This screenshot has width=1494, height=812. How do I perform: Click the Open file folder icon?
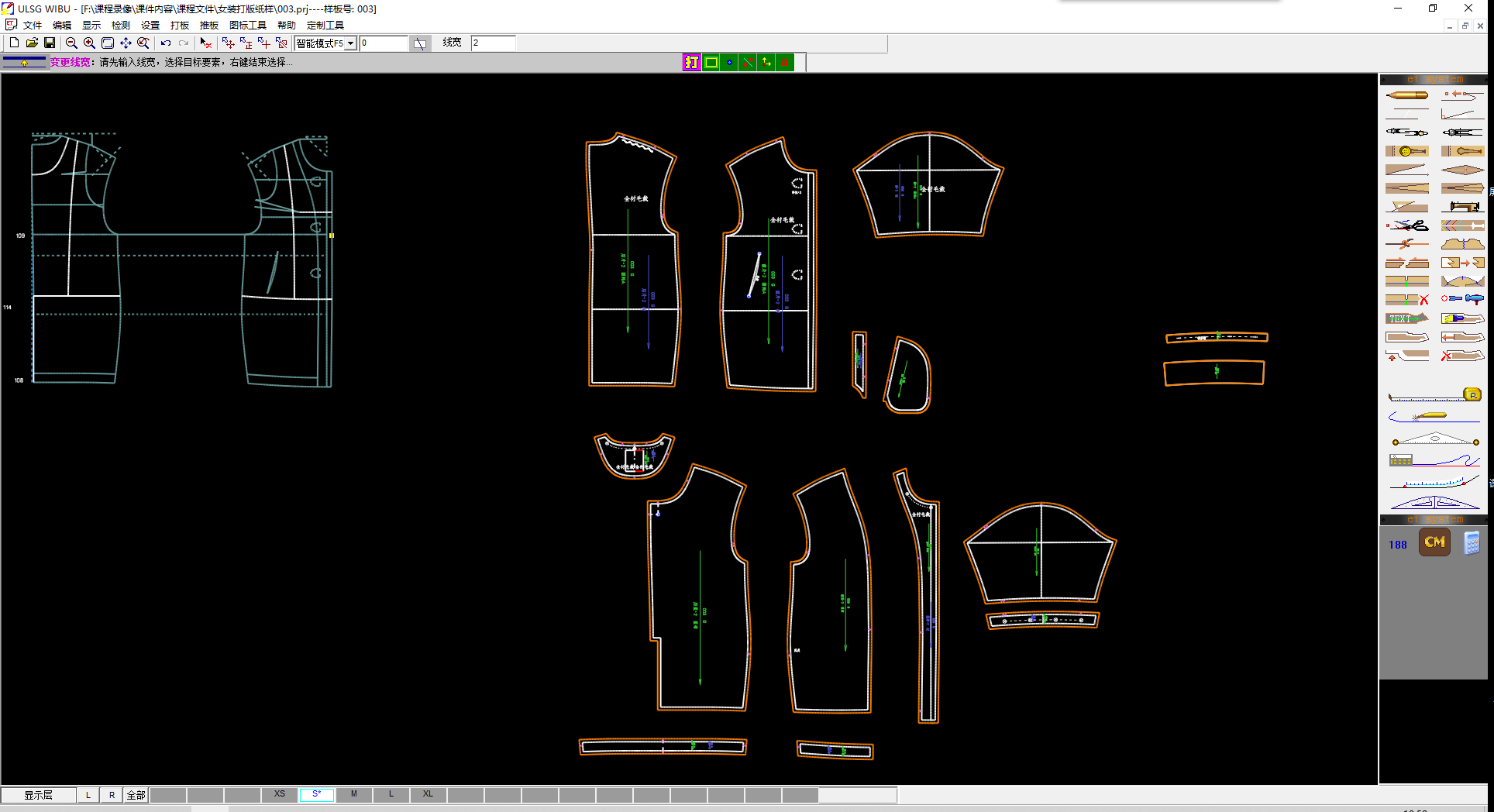(x=32, y=43)
